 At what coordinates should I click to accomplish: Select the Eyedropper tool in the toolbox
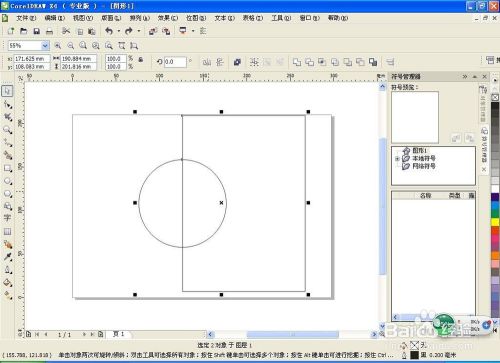click(x=7, y=257)
